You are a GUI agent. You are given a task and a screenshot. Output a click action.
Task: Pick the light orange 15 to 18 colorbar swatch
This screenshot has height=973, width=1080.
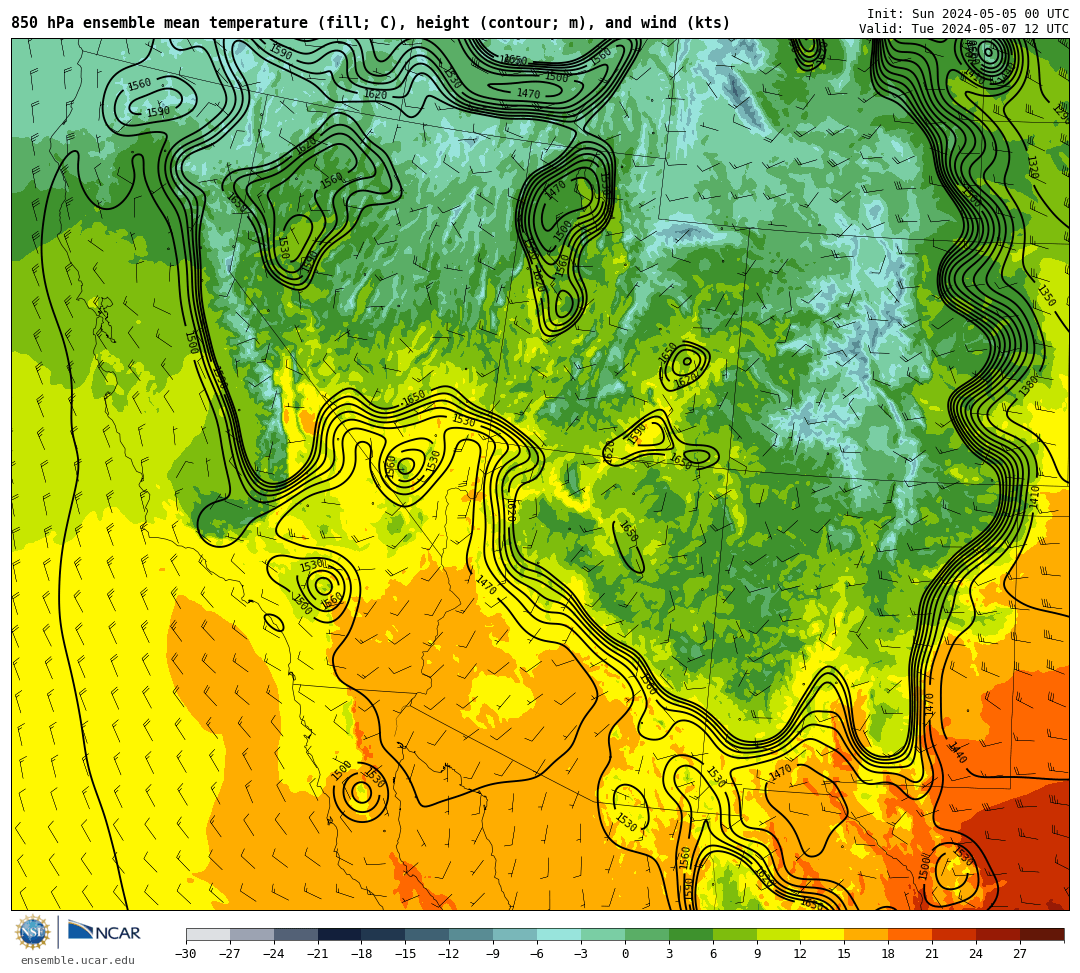[866, 934]
